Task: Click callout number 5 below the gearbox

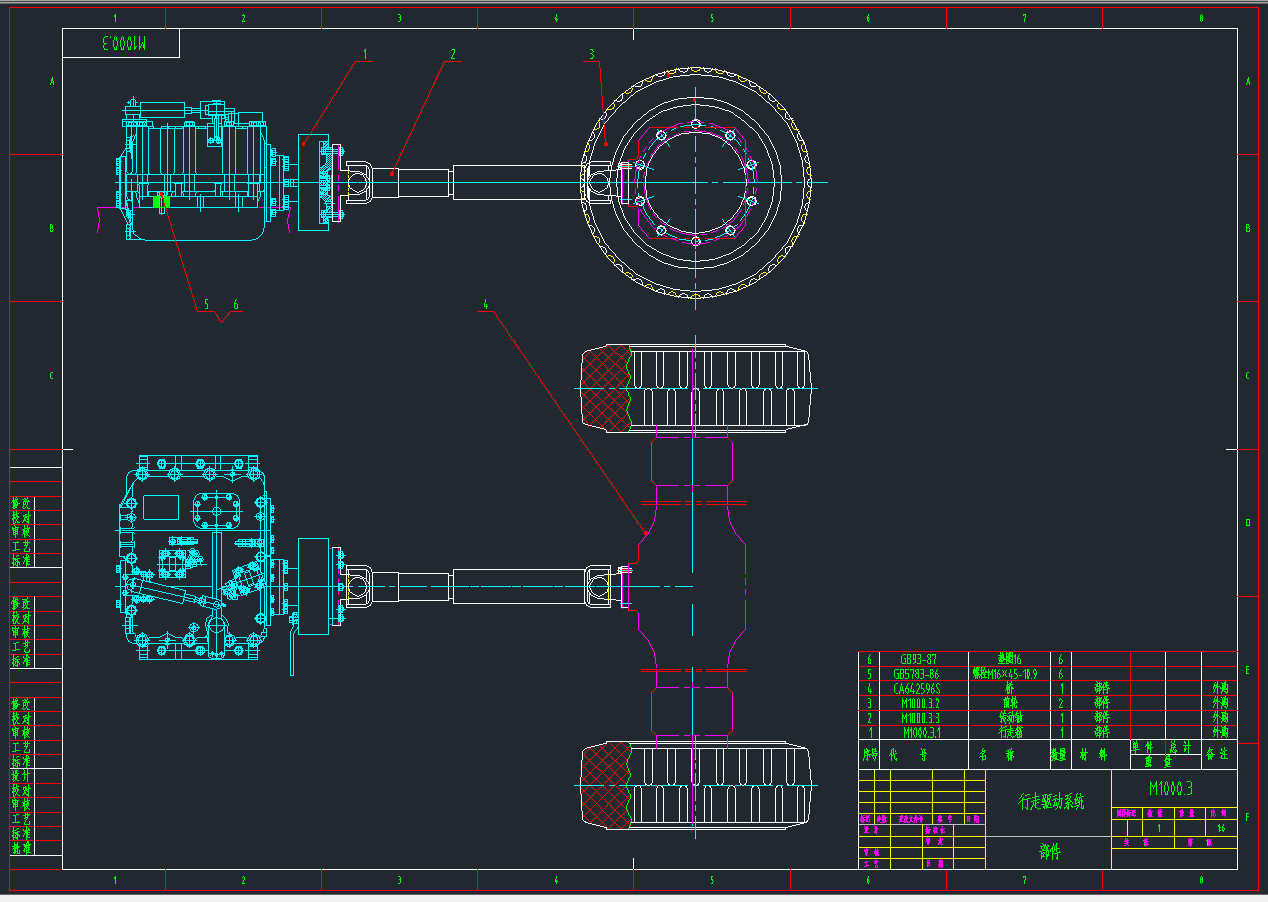Action: (x=207, y=304)
